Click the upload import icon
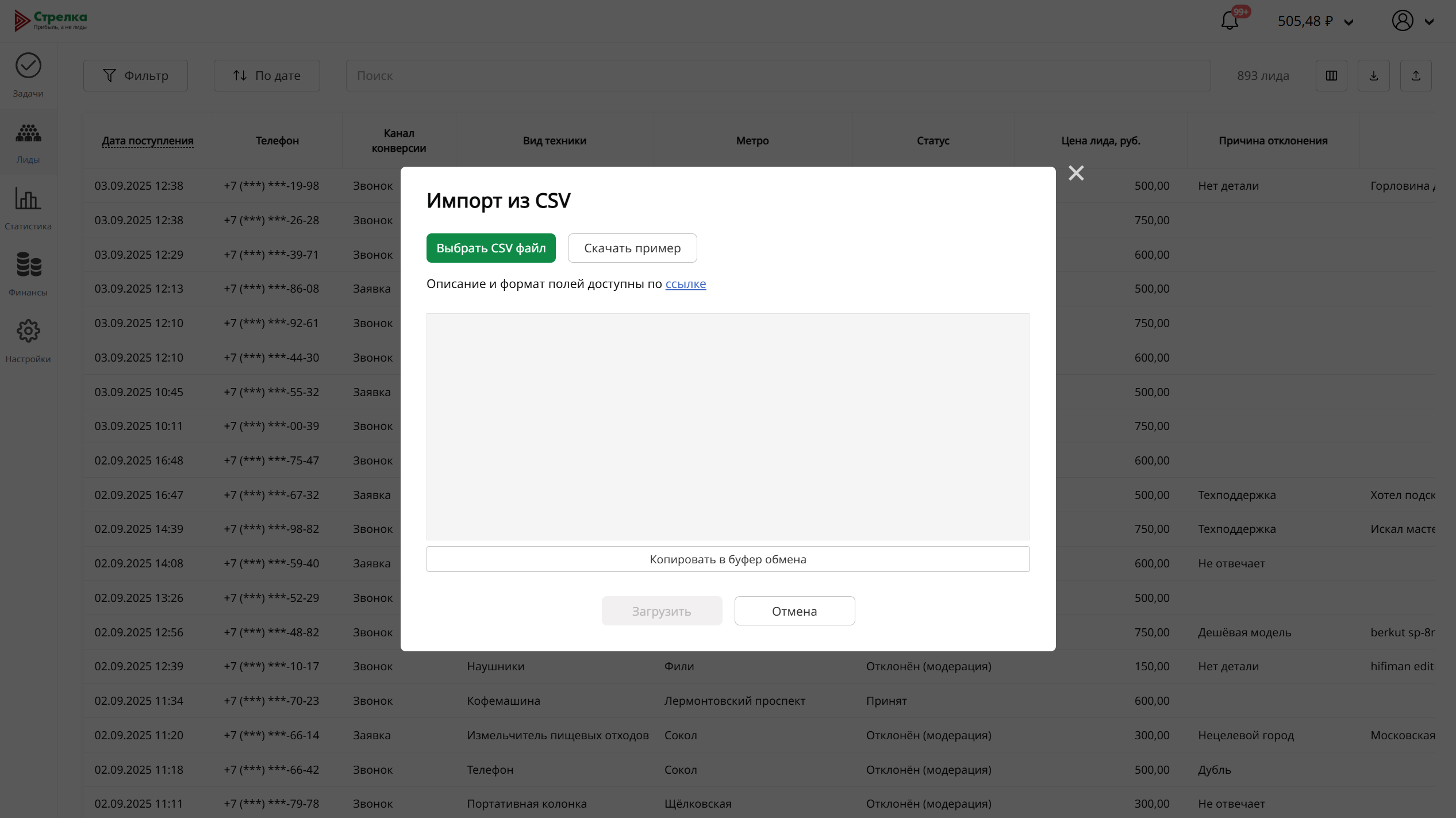The image size is (1456, 818). click(x=1416, y=75)
